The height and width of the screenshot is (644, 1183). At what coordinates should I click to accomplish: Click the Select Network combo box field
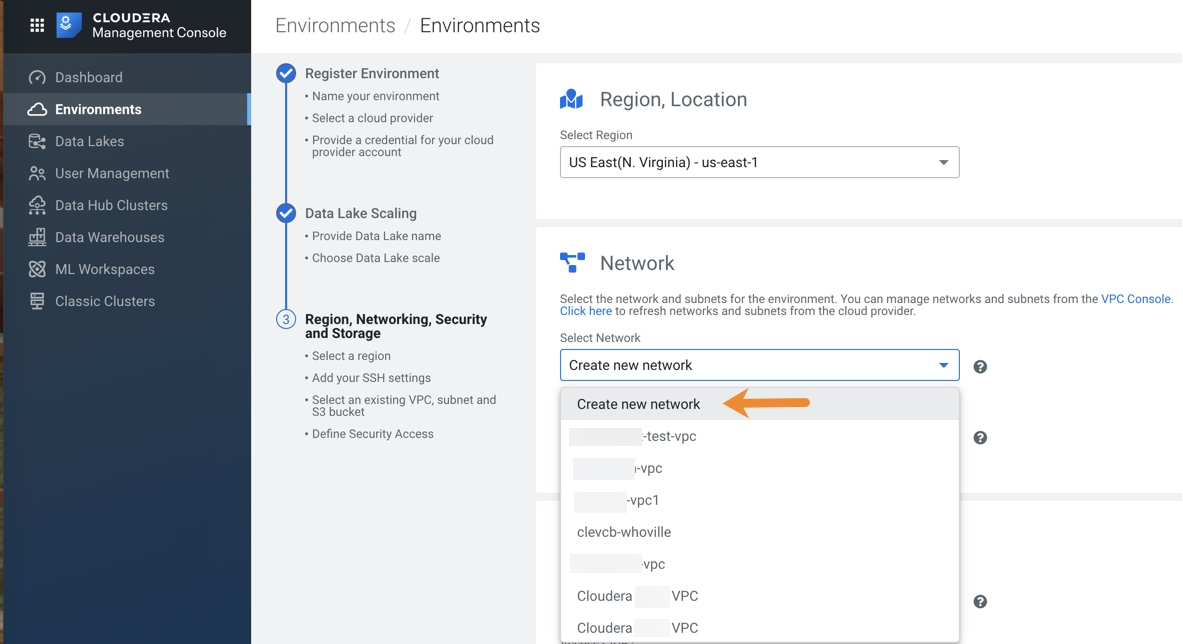coord(759,365)
